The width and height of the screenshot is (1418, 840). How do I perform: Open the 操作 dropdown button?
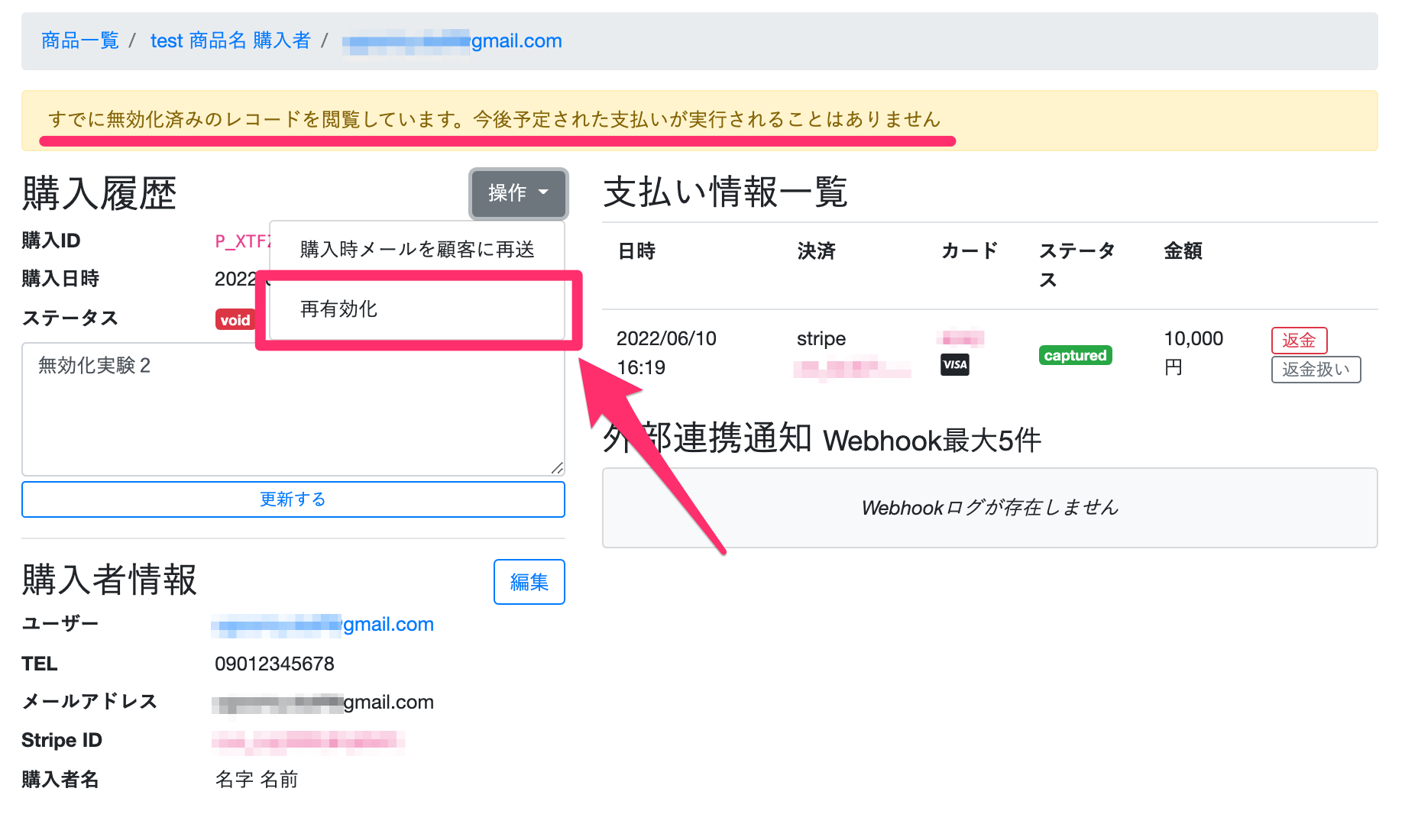tap(518, 193)
